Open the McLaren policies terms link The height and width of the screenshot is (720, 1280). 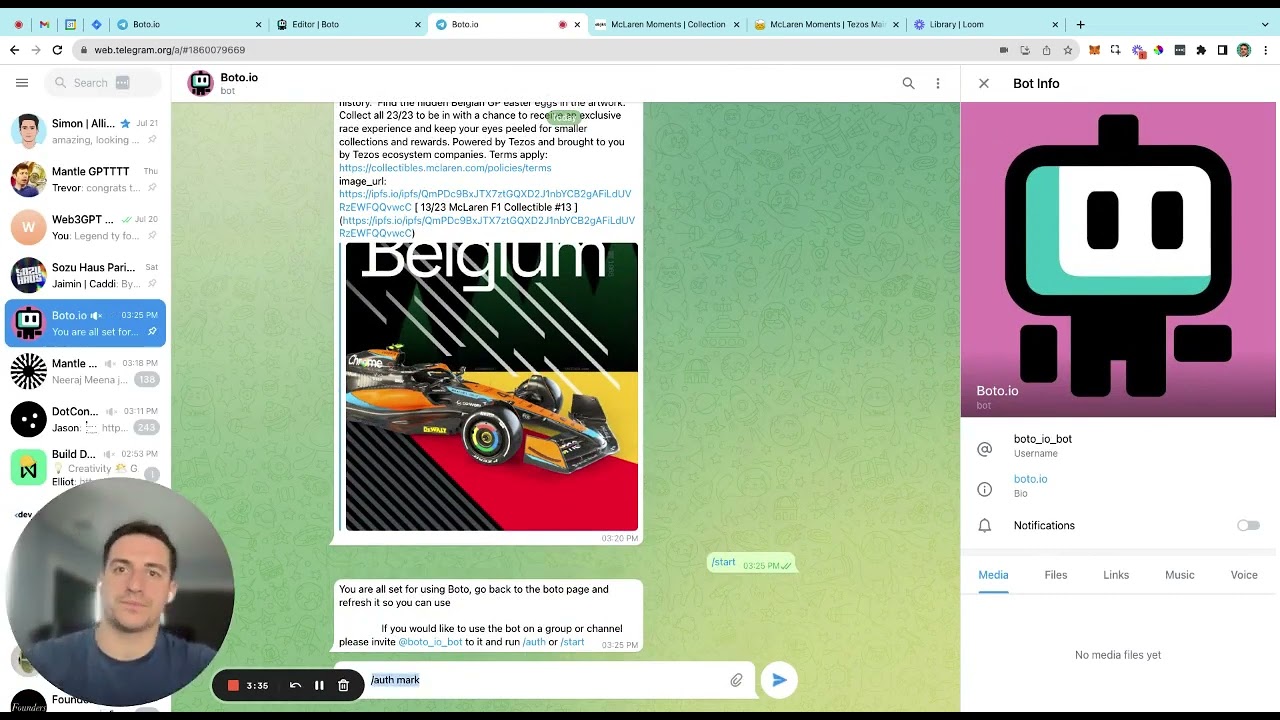[x=445, y=168]
